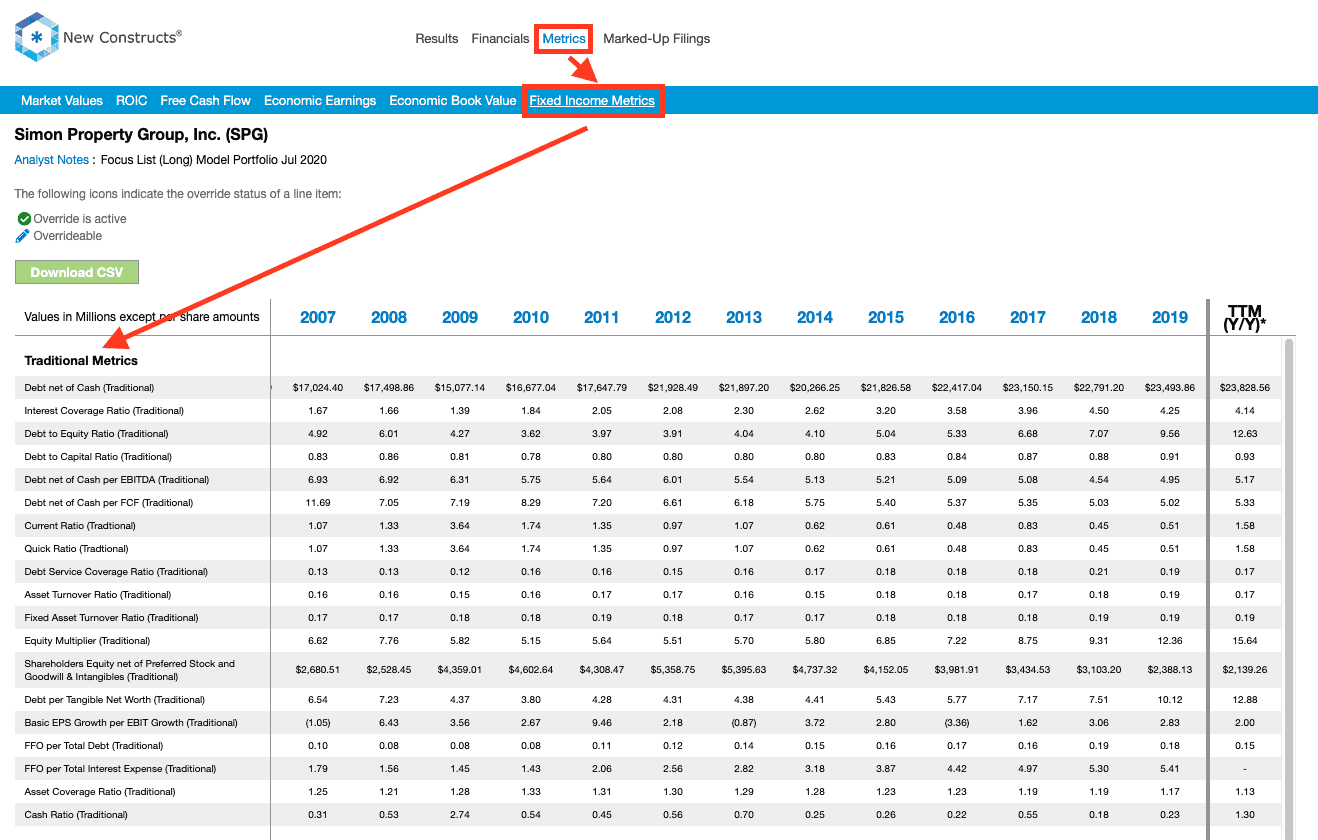This screenshot has height=840, width=1318.
Task: Open Fixed Income Metrics section
Action: pyautogui.click(x=592, y=100)
